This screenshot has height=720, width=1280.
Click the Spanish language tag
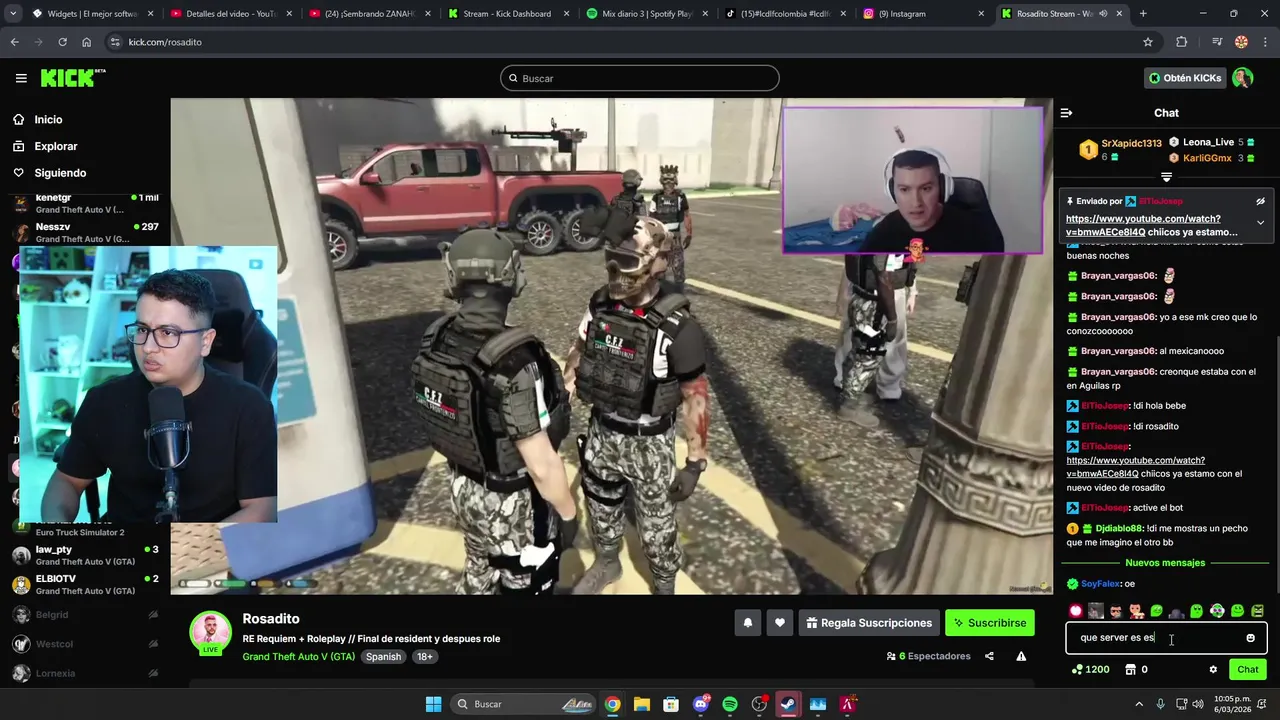pos(383,657)
